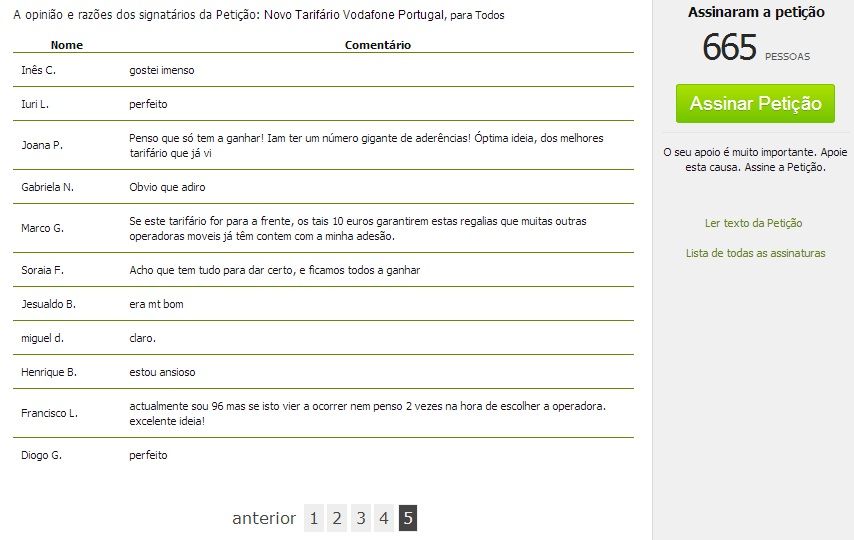This screenshot has height=540, width=854.
Task: Click Soraia F.'s comment text
Action: [x=274, y=270]
